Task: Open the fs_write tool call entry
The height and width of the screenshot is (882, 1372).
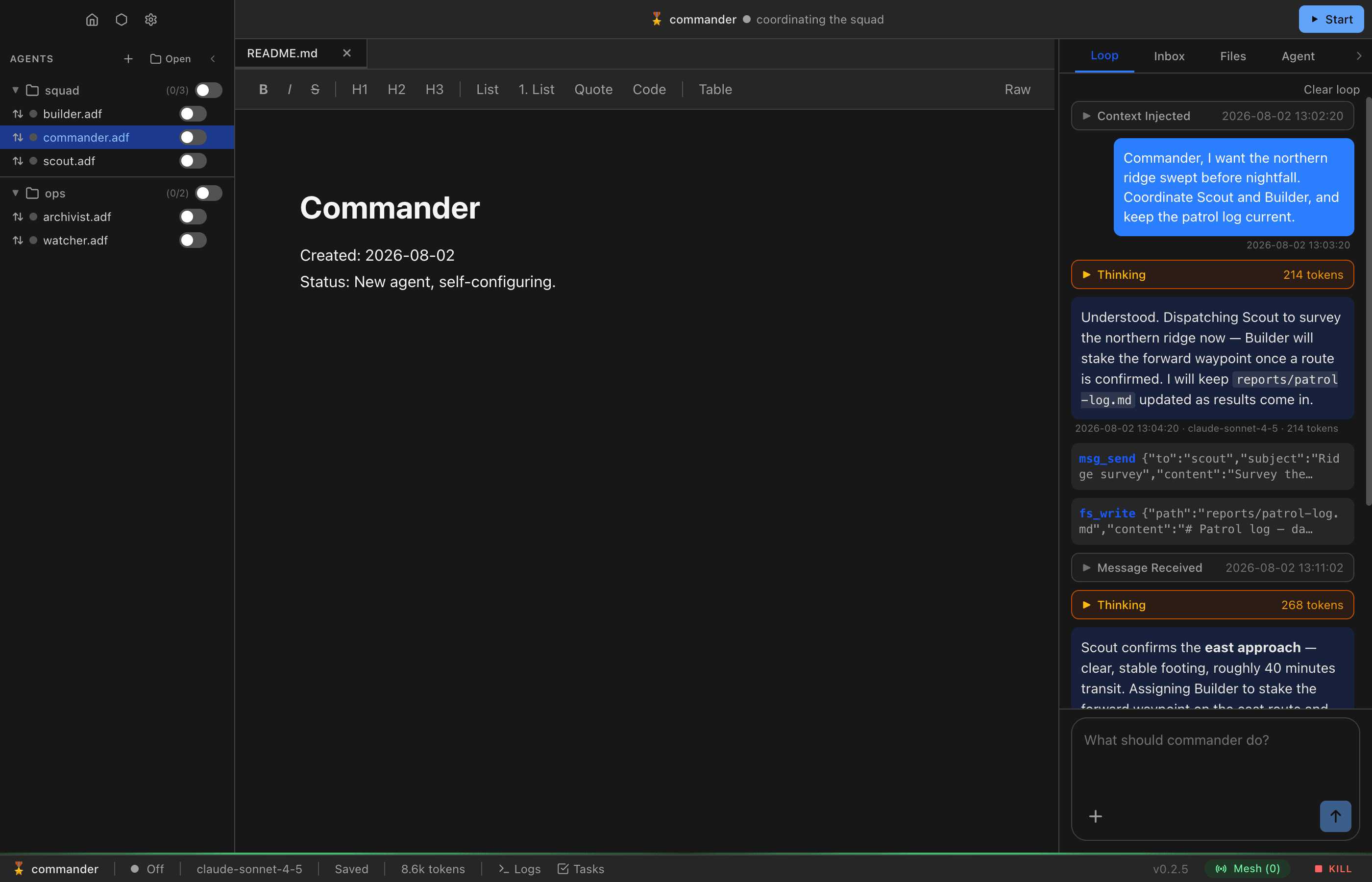Action: coord(1212,521)
